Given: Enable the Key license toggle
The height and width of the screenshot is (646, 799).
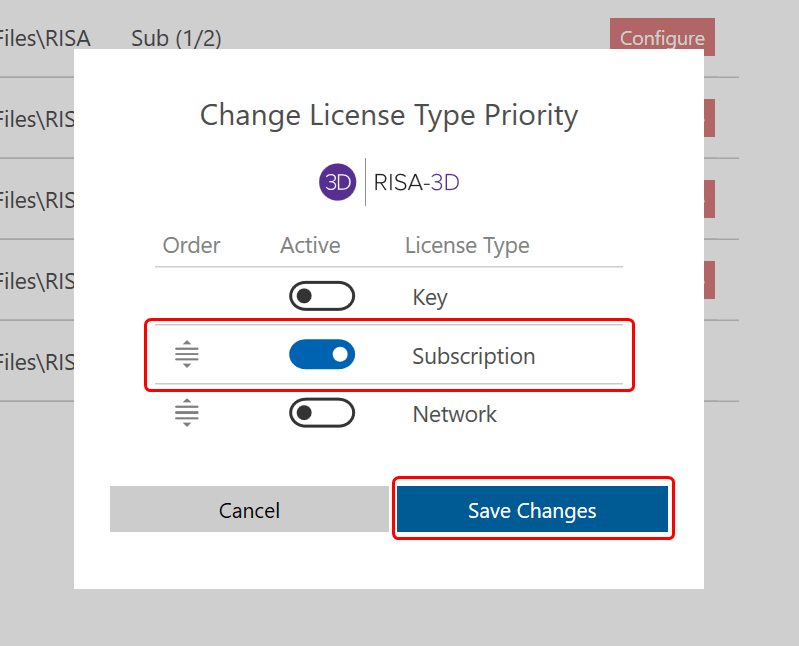Looking at the screenshot, I should click(x=322, y=297).
